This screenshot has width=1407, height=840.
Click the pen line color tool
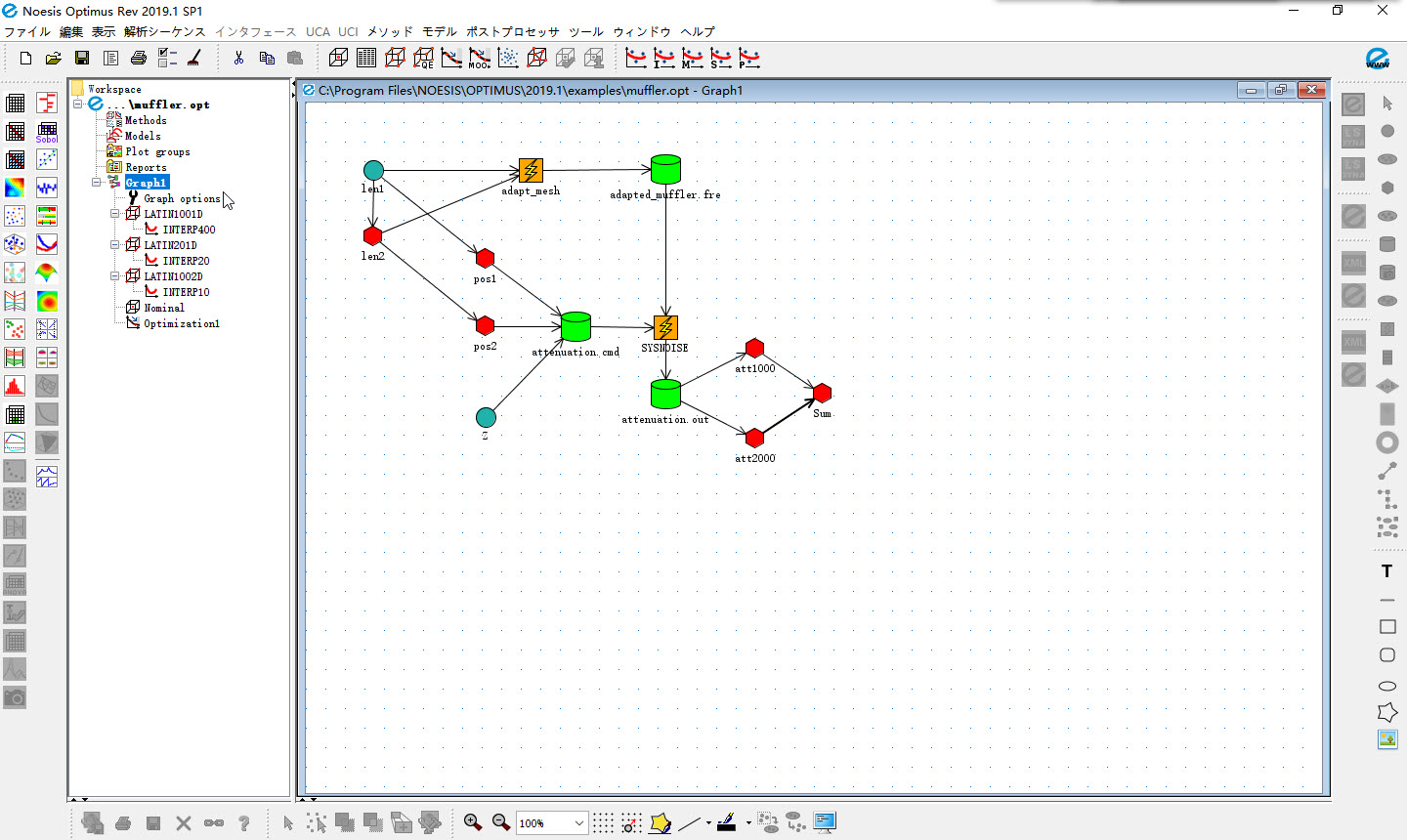(726, 822)
